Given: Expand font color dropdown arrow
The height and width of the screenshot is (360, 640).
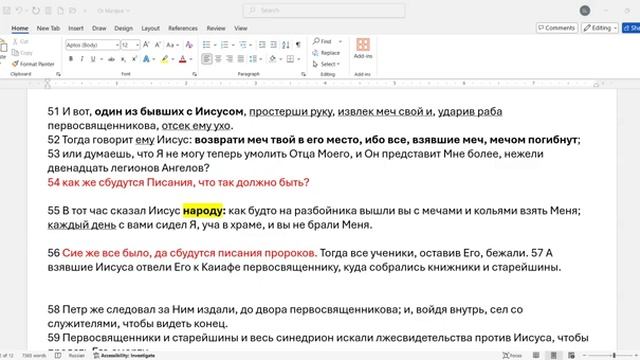Looking at the screenshot, I should pos(191,59).
